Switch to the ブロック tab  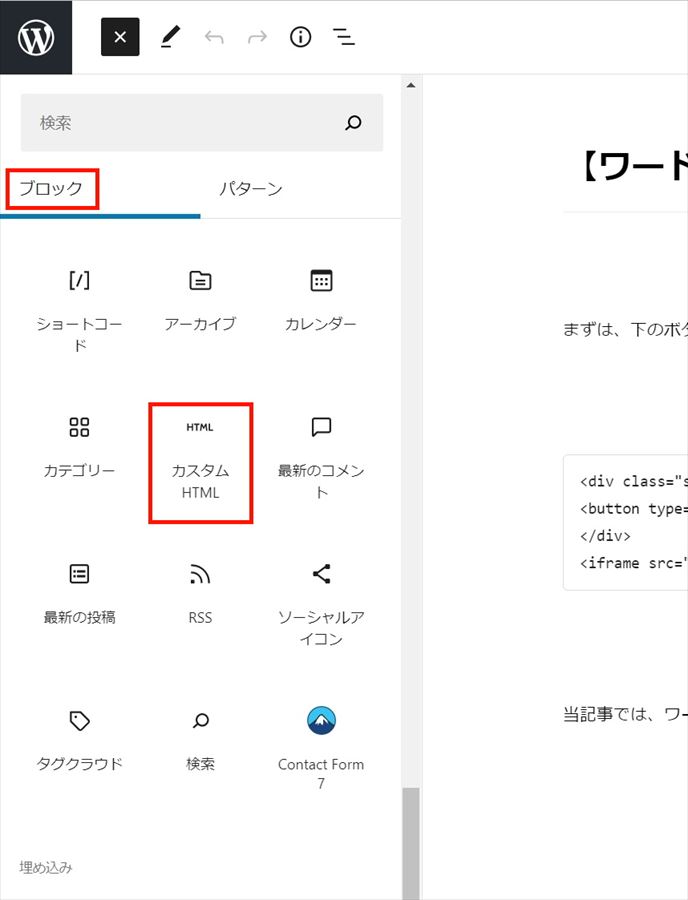[52, 189]
